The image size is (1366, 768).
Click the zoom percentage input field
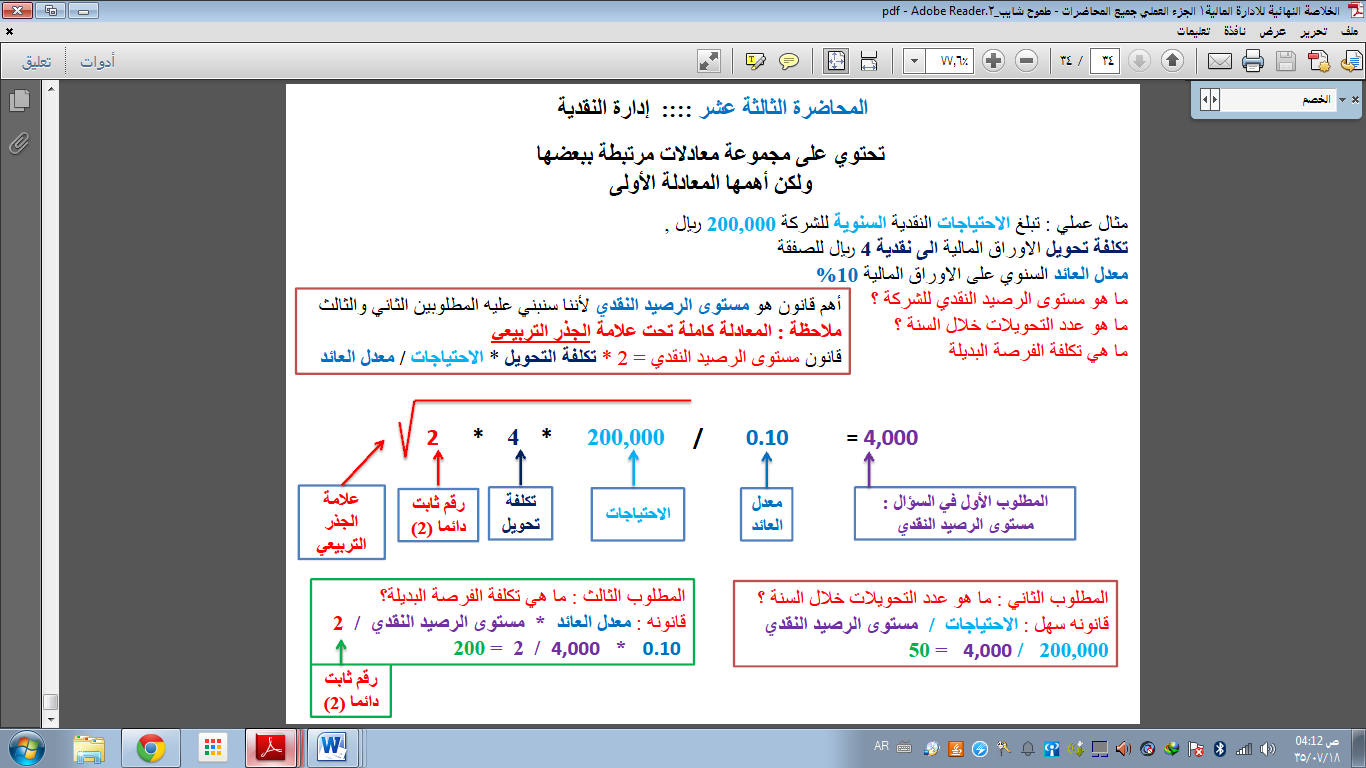click(x=950, y=61)
